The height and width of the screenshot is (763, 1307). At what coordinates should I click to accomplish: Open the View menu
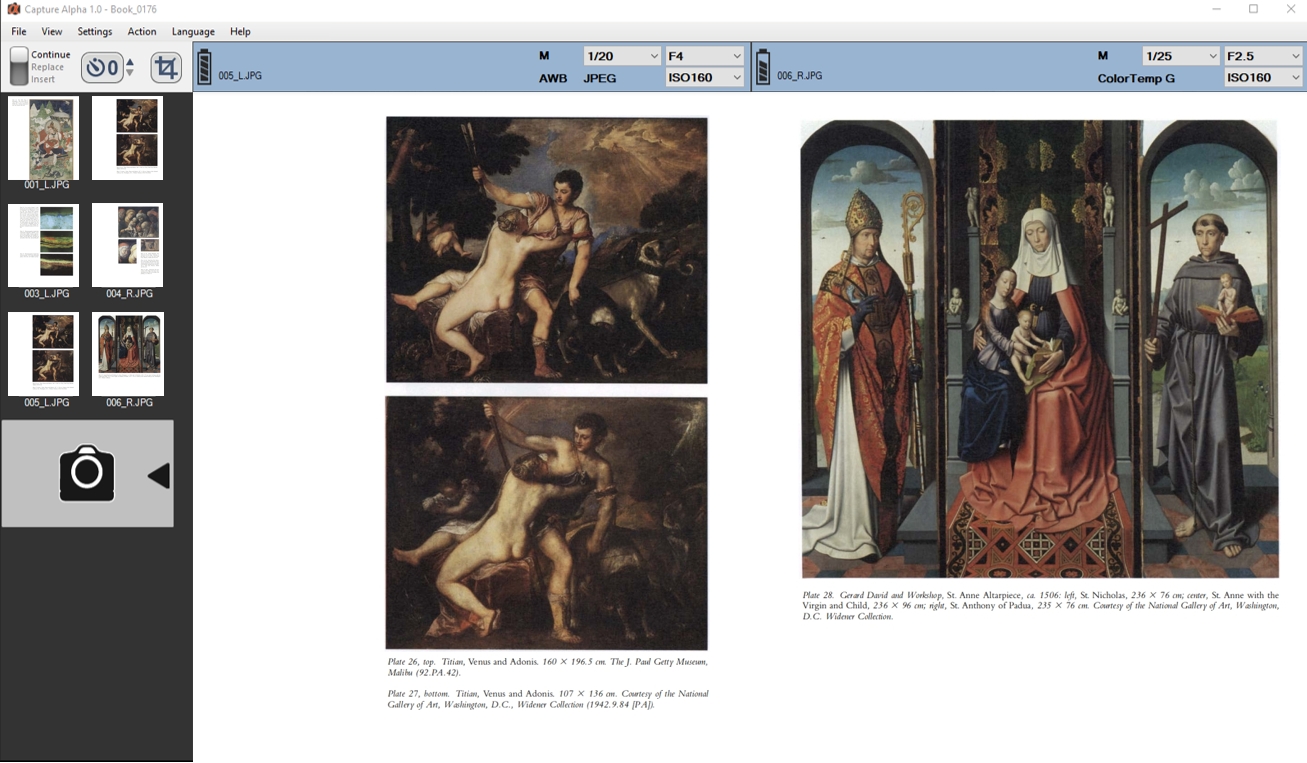[52, 32]
